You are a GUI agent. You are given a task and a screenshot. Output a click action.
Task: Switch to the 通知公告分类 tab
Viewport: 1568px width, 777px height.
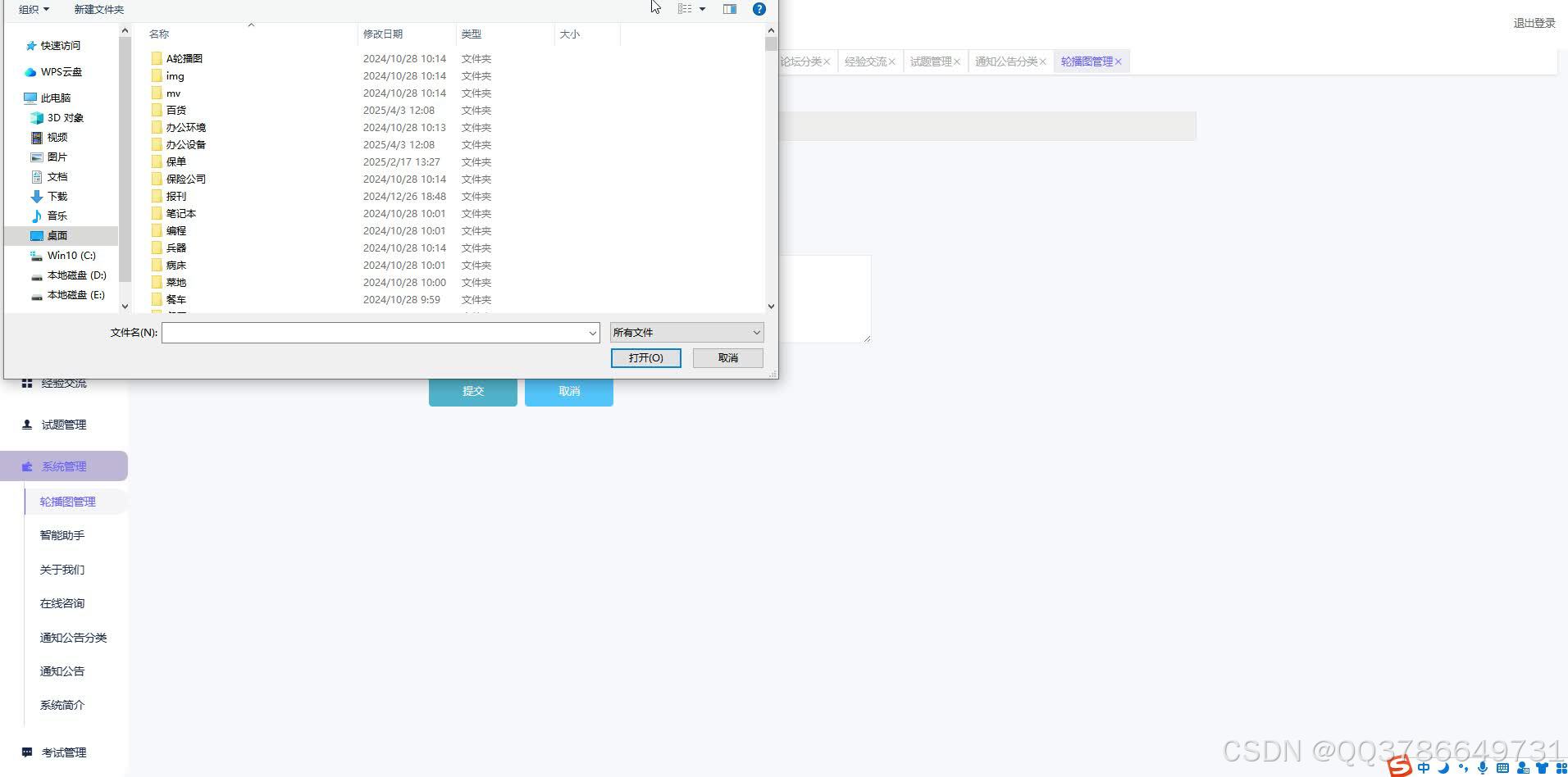coord(1006,61)
